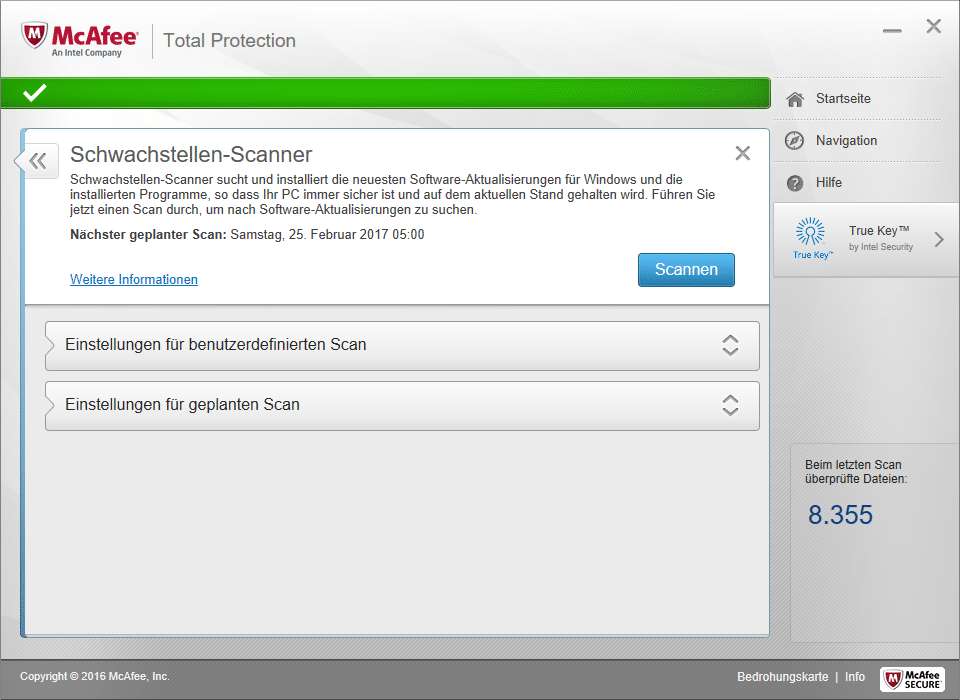The width and height of the screenshot is (960, 700).
Task: Click the right arrow next to True Key
Action: pyautogui.click(x=939, y=239)
